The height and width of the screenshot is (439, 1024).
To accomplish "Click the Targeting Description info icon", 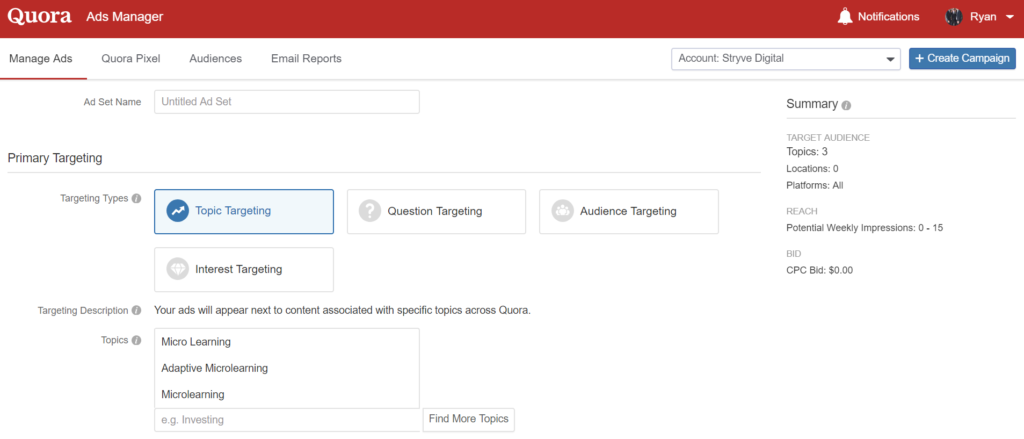I will click(x=136, y=310).
